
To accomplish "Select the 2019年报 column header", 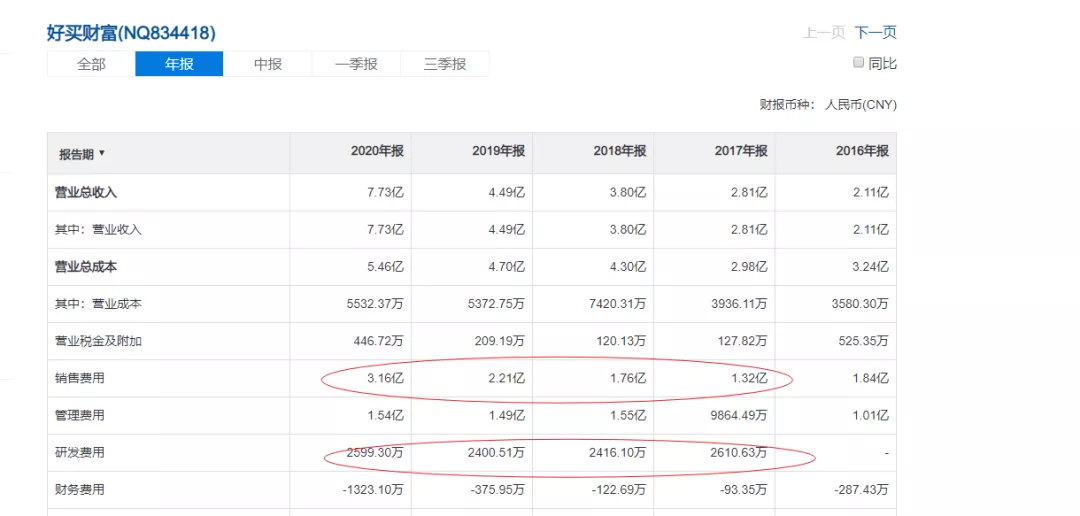I will click(499, 152).
